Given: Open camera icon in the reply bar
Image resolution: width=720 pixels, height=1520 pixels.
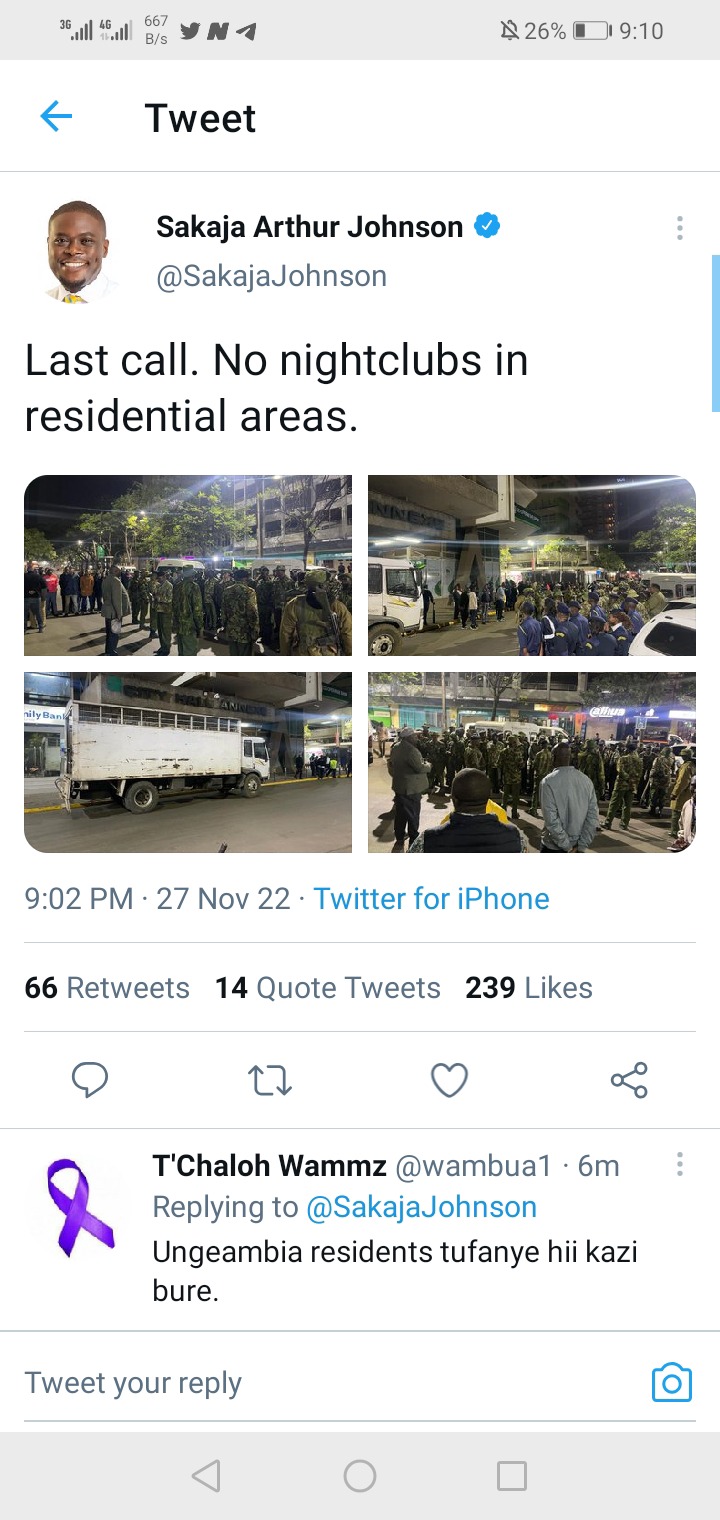Looking at the screenshot, I should [672, 1383].
